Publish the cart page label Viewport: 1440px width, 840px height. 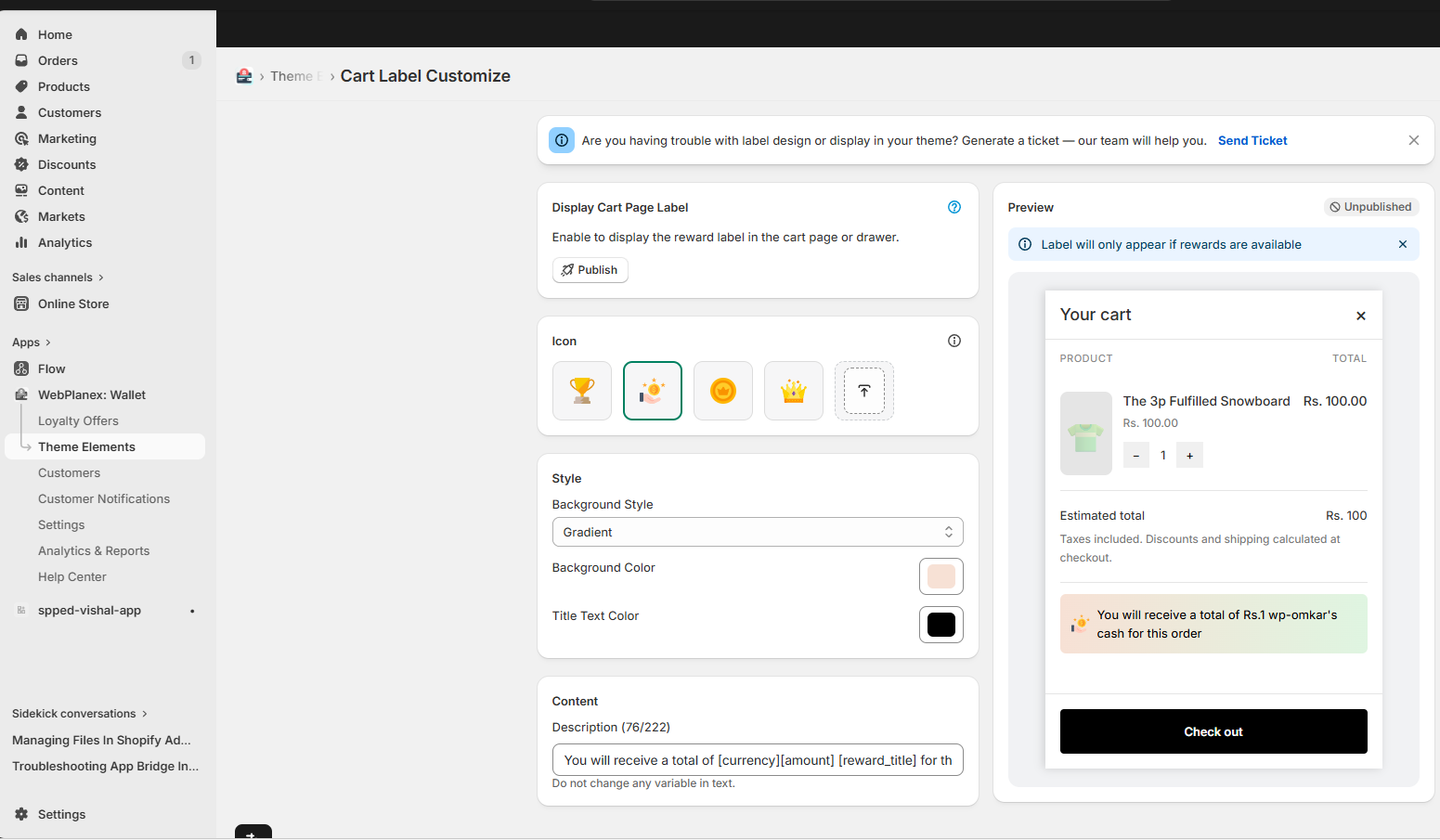coord(590,269)
